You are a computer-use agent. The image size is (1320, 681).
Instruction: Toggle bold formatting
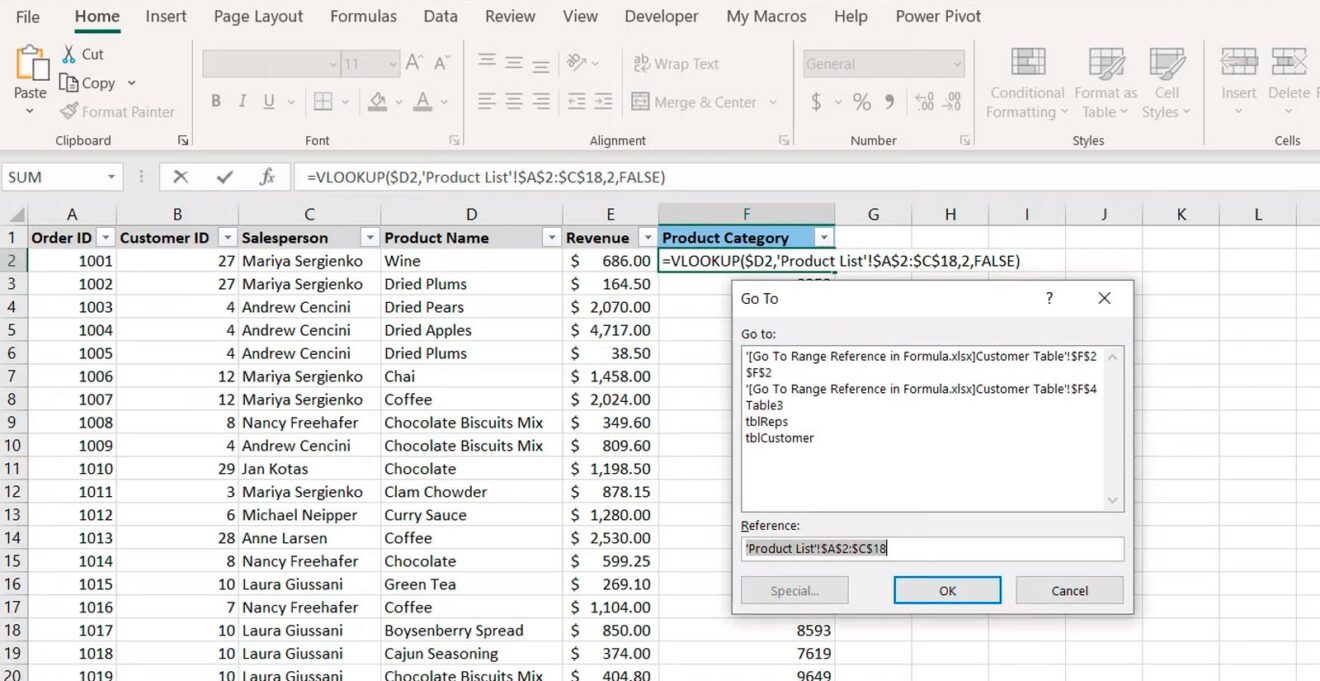pos(214,101)
